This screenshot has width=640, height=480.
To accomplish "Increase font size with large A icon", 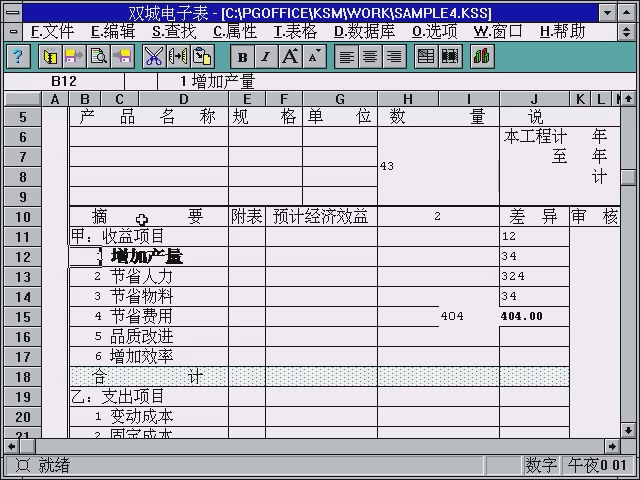I will (291, 56).
